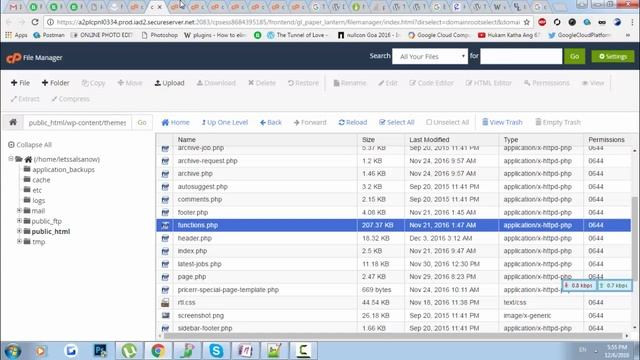Click the stylesheet icon beside rtl.css
Screen dimensions: 640x360
(165, 302)
